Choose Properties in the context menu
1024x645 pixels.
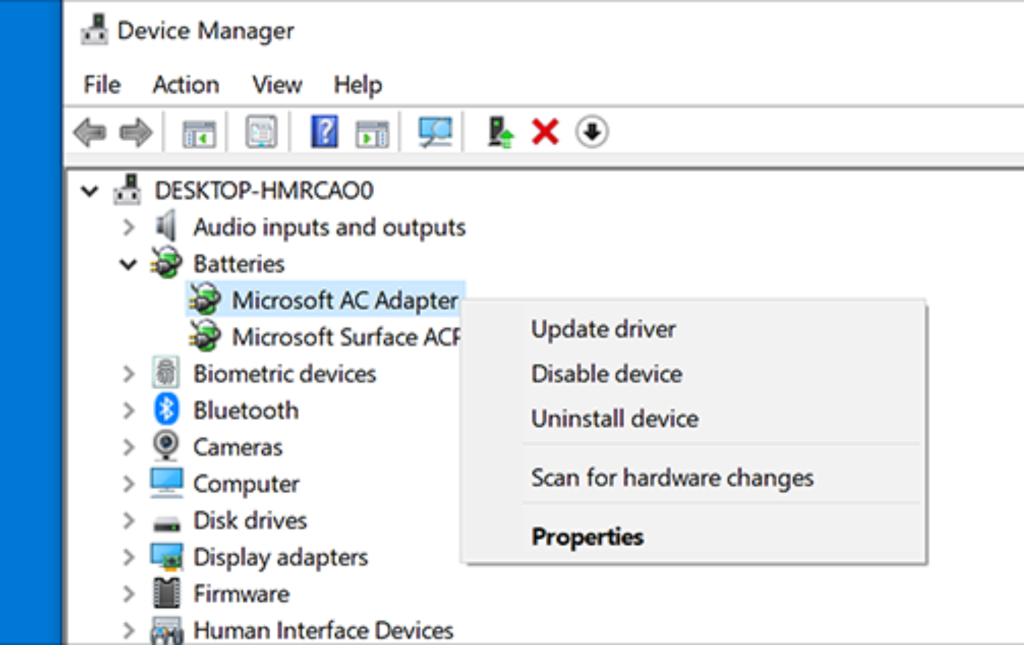point(587,537)
